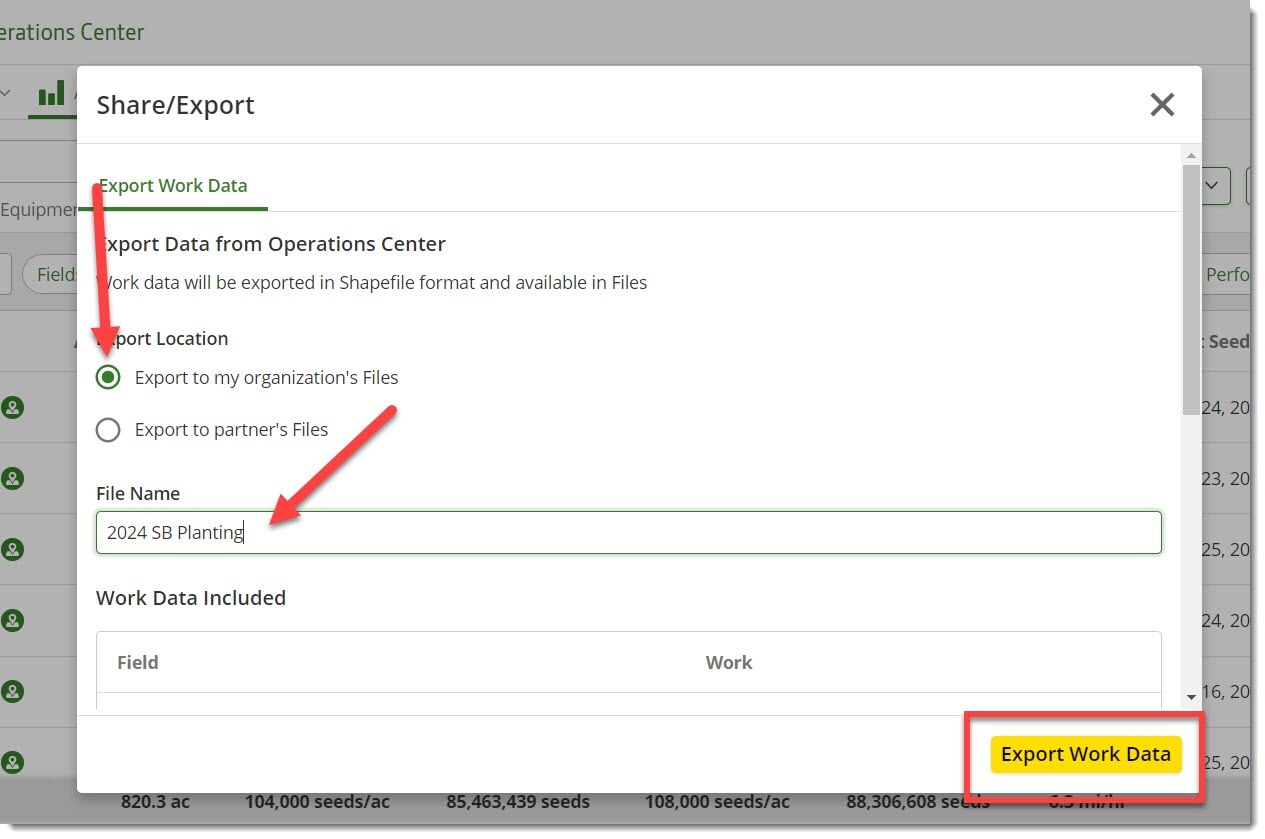Click the map pin icon in the fourth row
Screen dimensions: 1265x839
[14, 620]
